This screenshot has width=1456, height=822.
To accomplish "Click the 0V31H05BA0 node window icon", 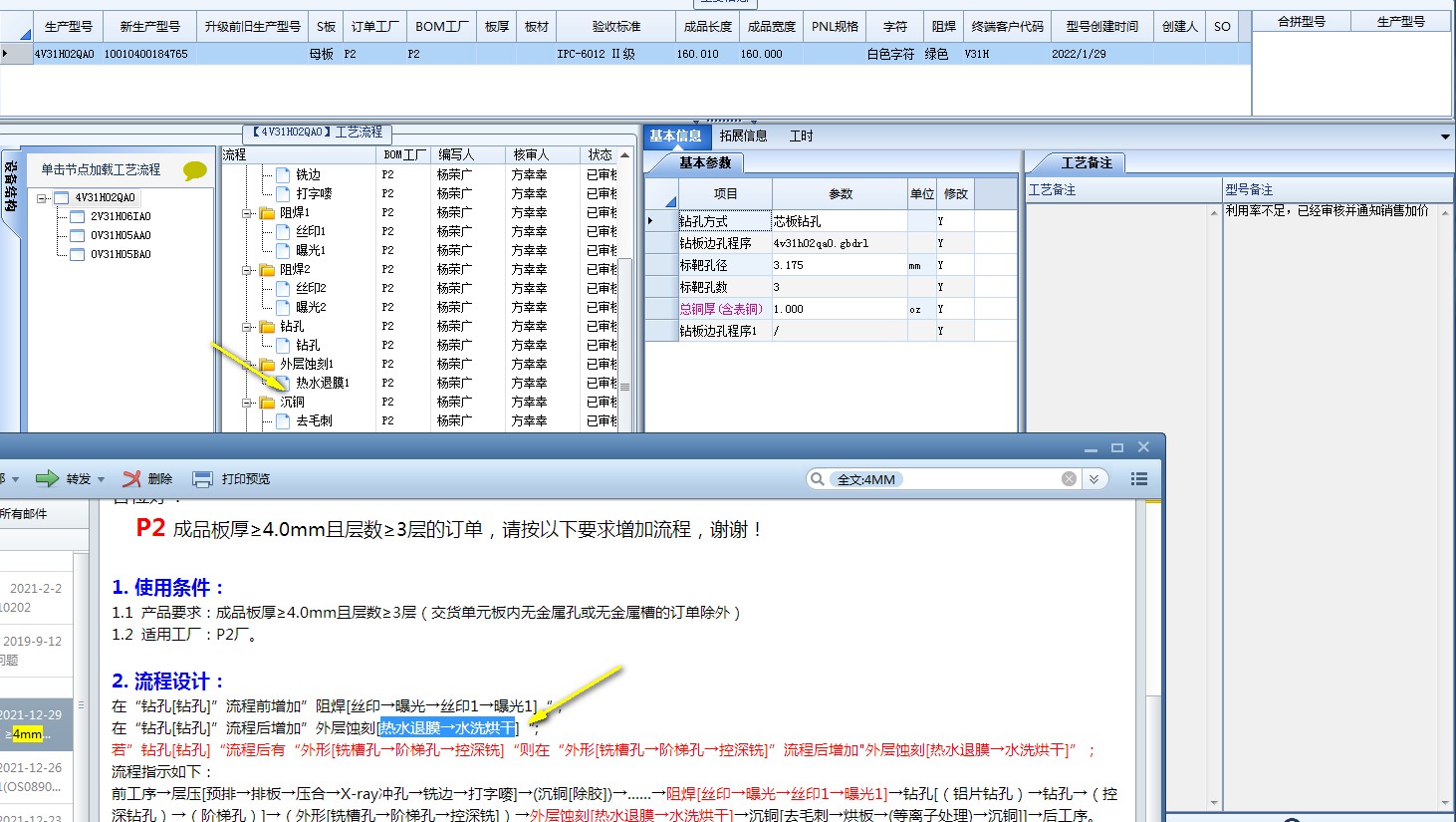I will coord(78,255).
